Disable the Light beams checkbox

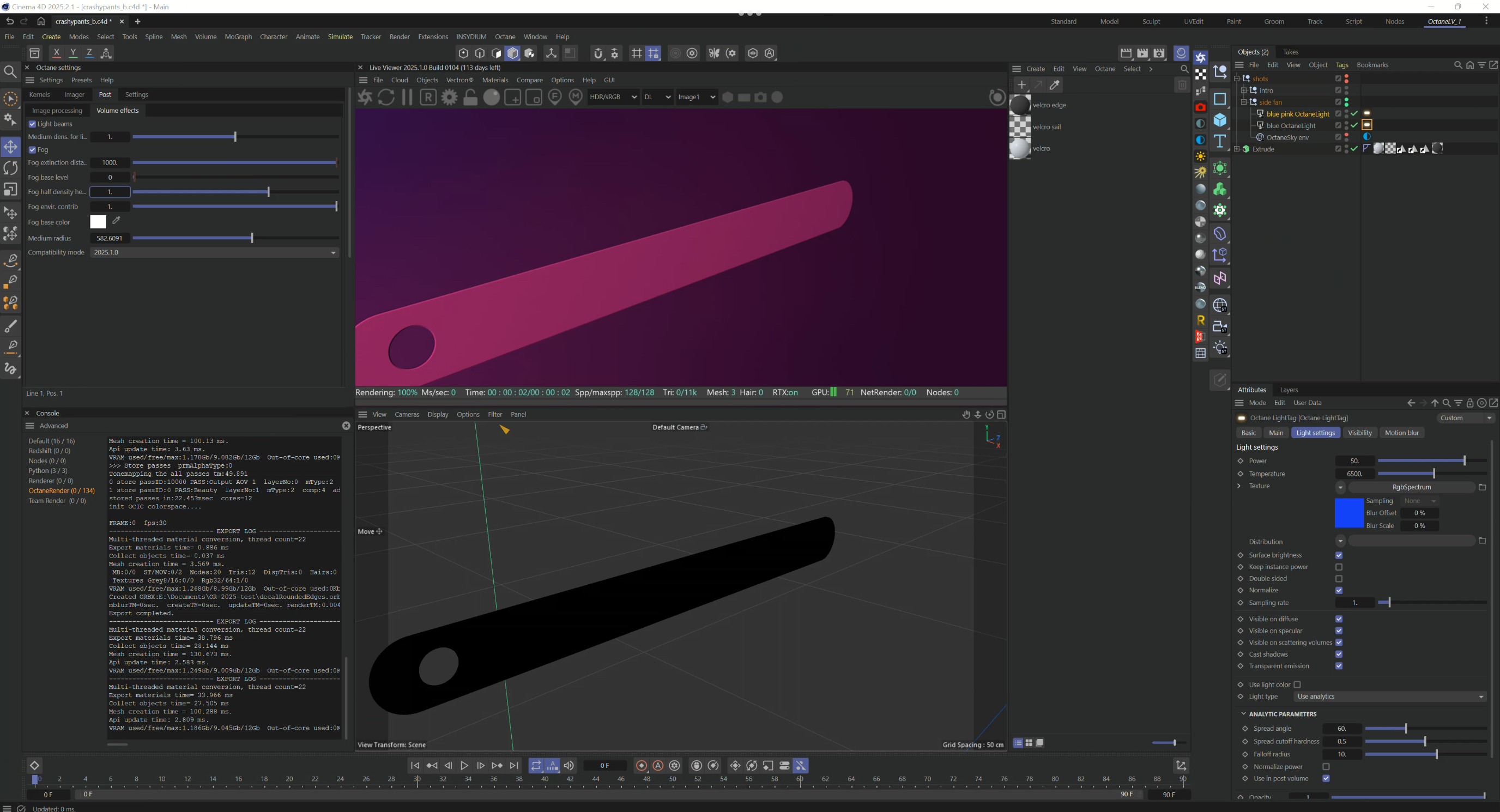pyautogui.click(x=33, y=124)
